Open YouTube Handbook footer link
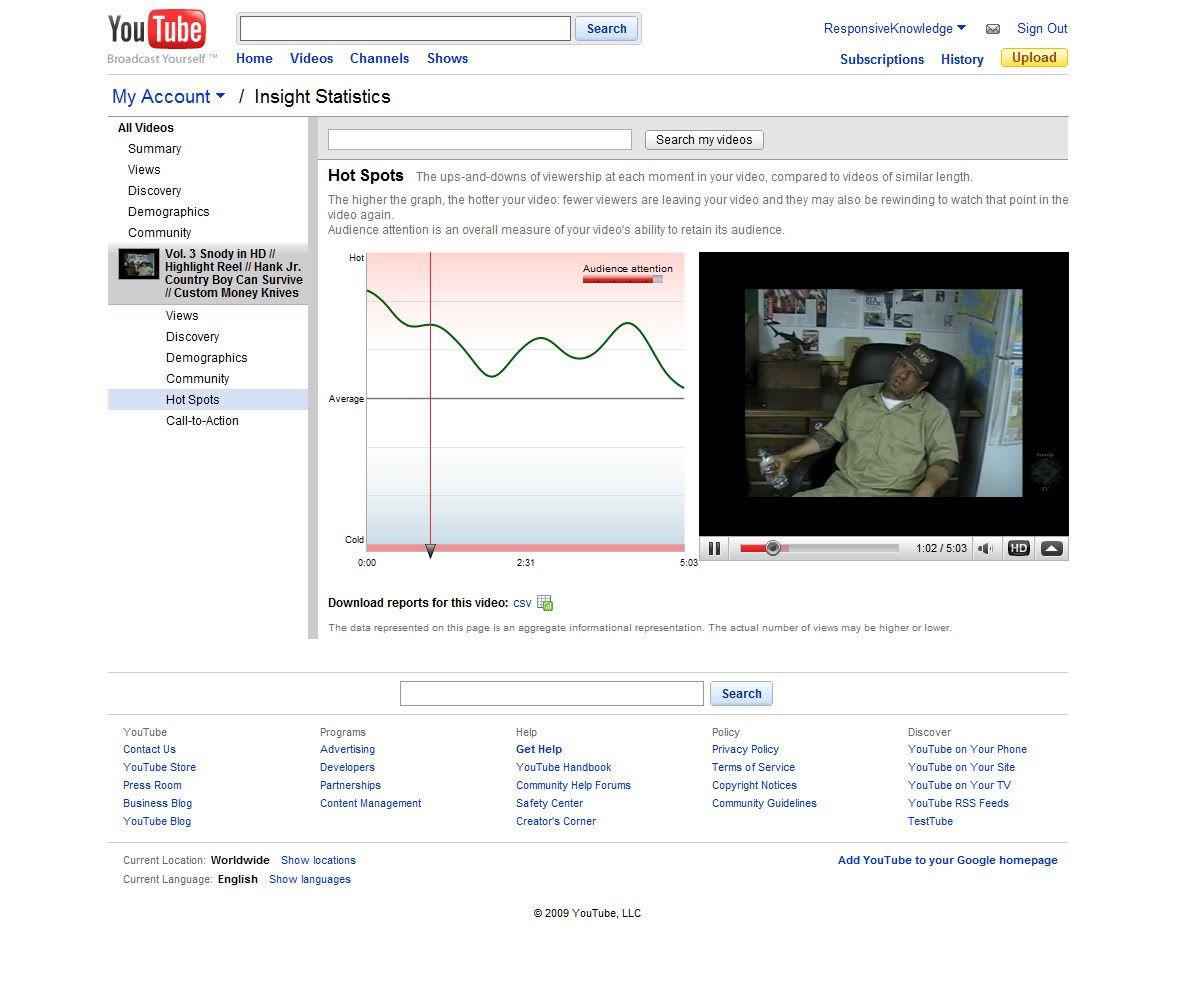Viewport: 1181px width, 981px height. coord(563,768)
